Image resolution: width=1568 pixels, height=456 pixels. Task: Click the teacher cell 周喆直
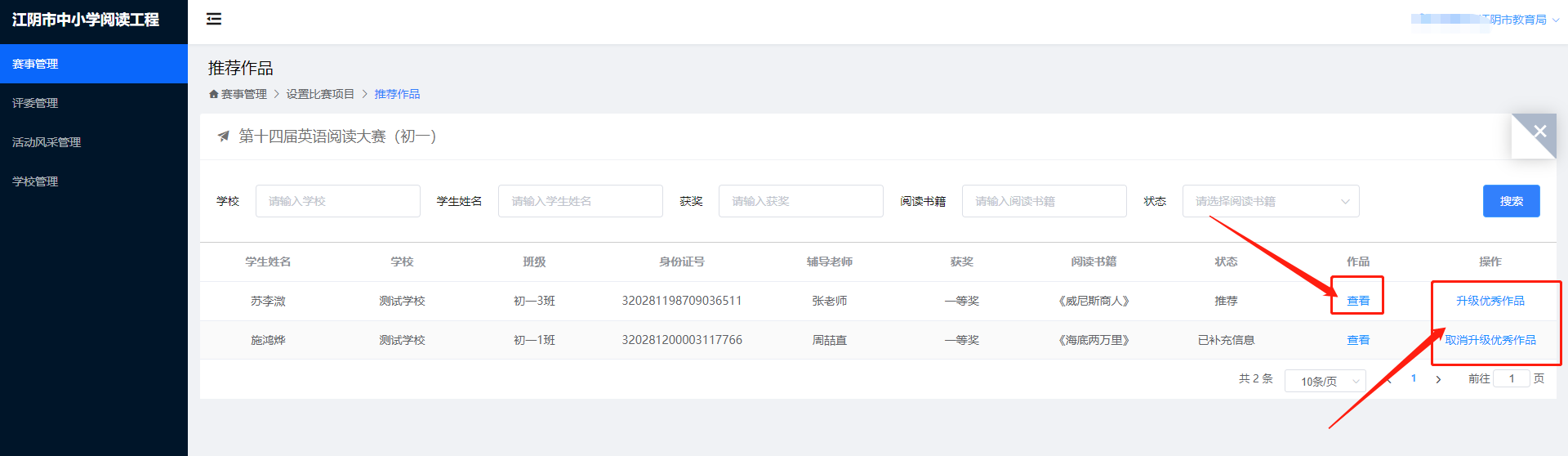(x=830, y=340)
